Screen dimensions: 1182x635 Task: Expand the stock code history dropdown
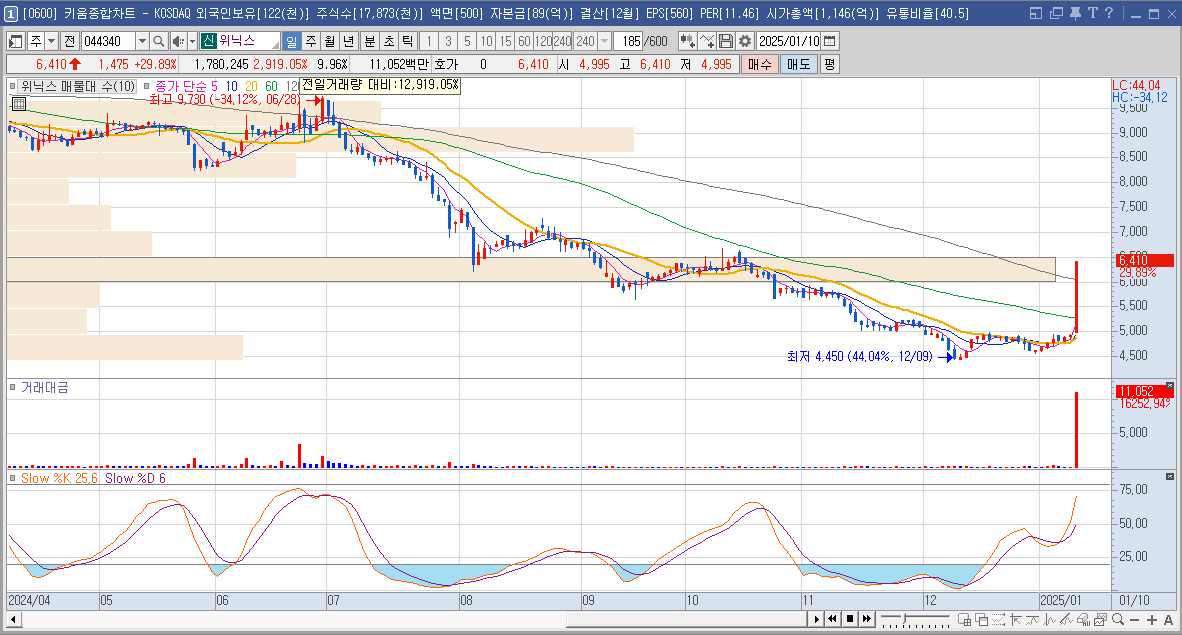click(x=142, y=41)
